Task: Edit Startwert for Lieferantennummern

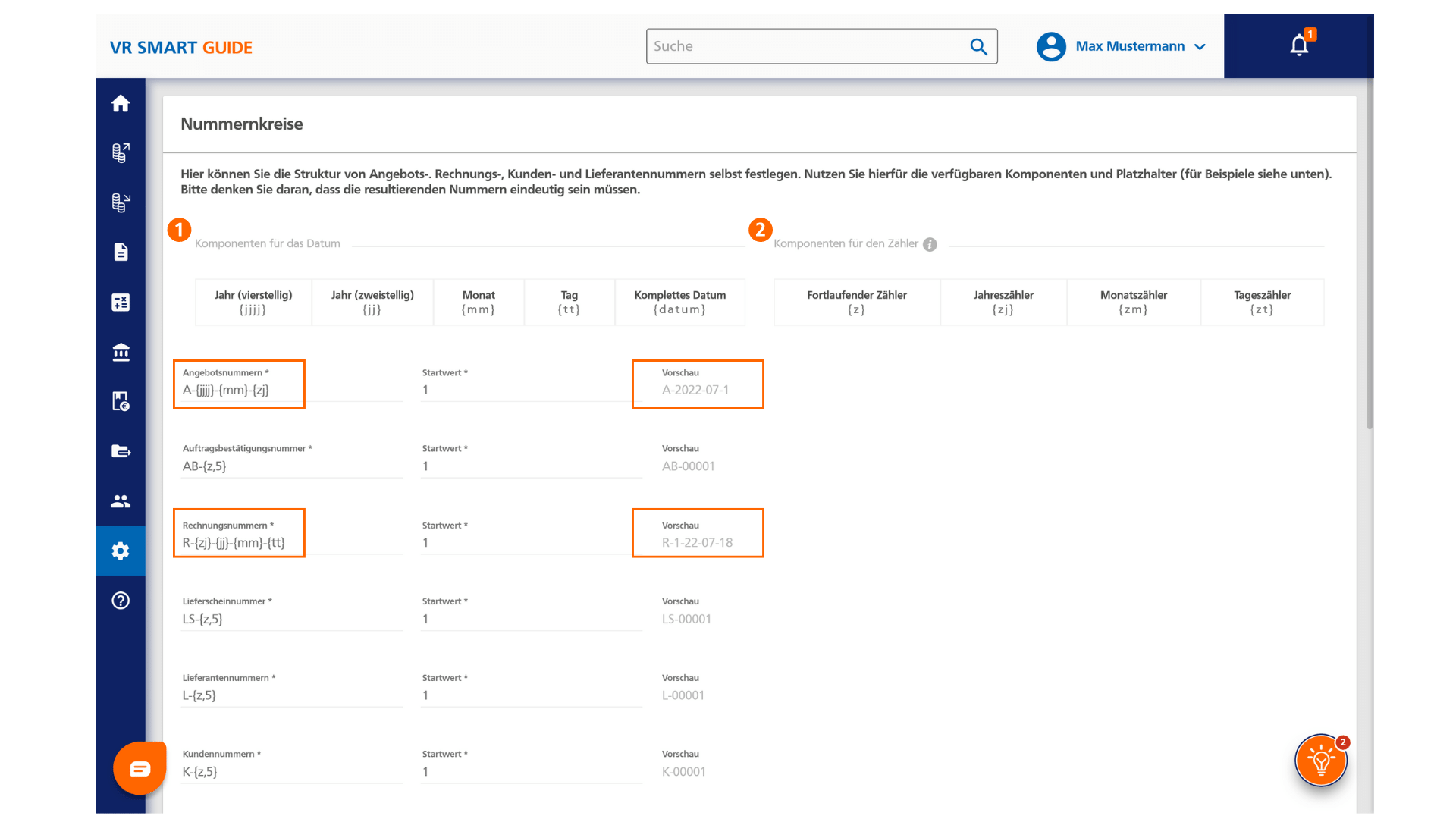Action: coord(532,695)
